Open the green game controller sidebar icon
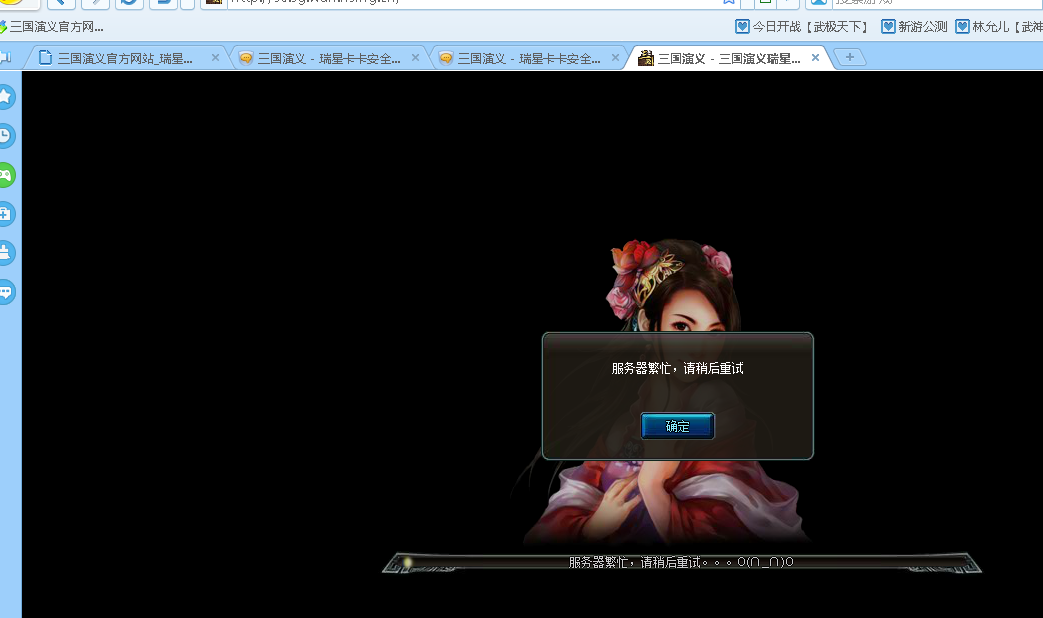The height and width of the screenshot is (618, 1043). coord(5,175)
